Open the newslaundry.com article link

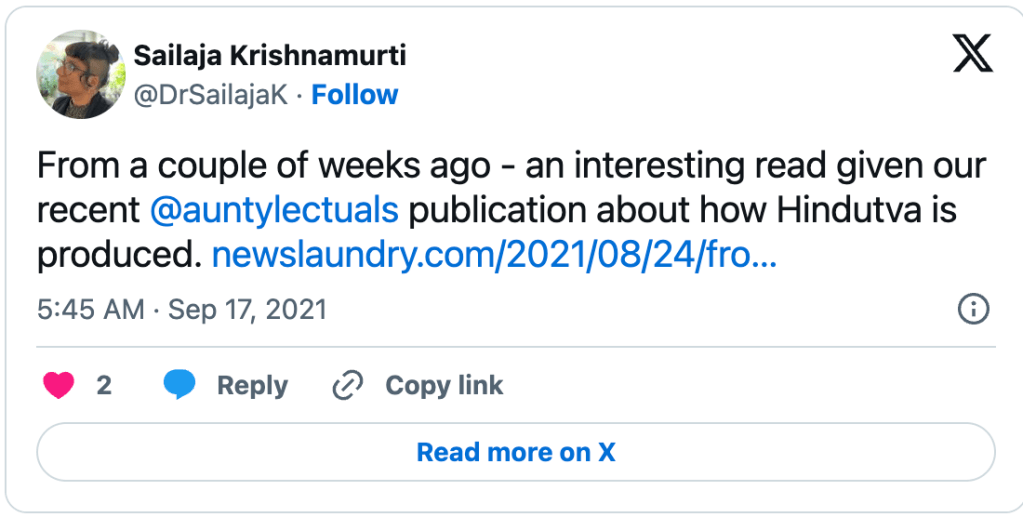(x=495, y=257)
